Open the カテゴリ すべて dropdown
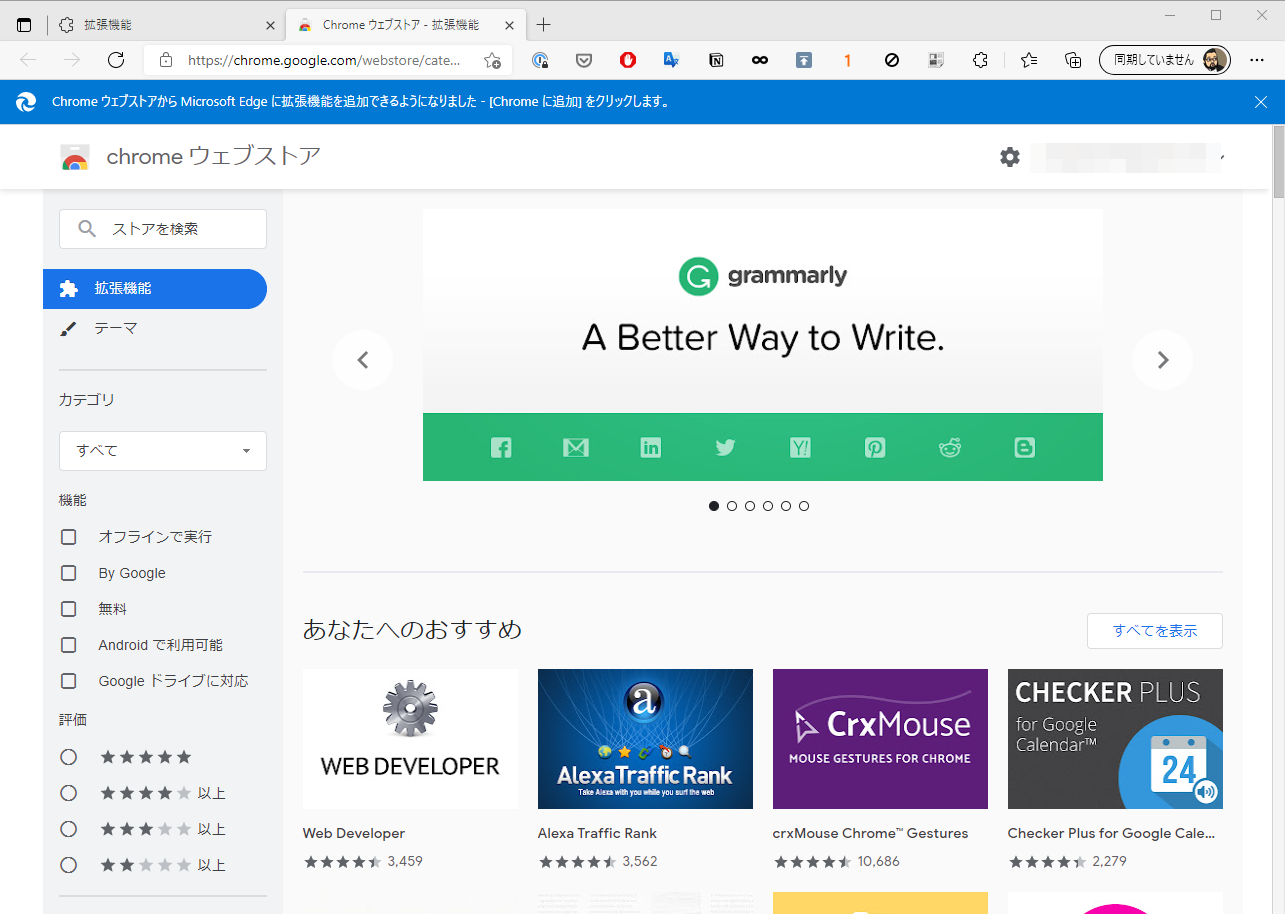 click(163, 451)
